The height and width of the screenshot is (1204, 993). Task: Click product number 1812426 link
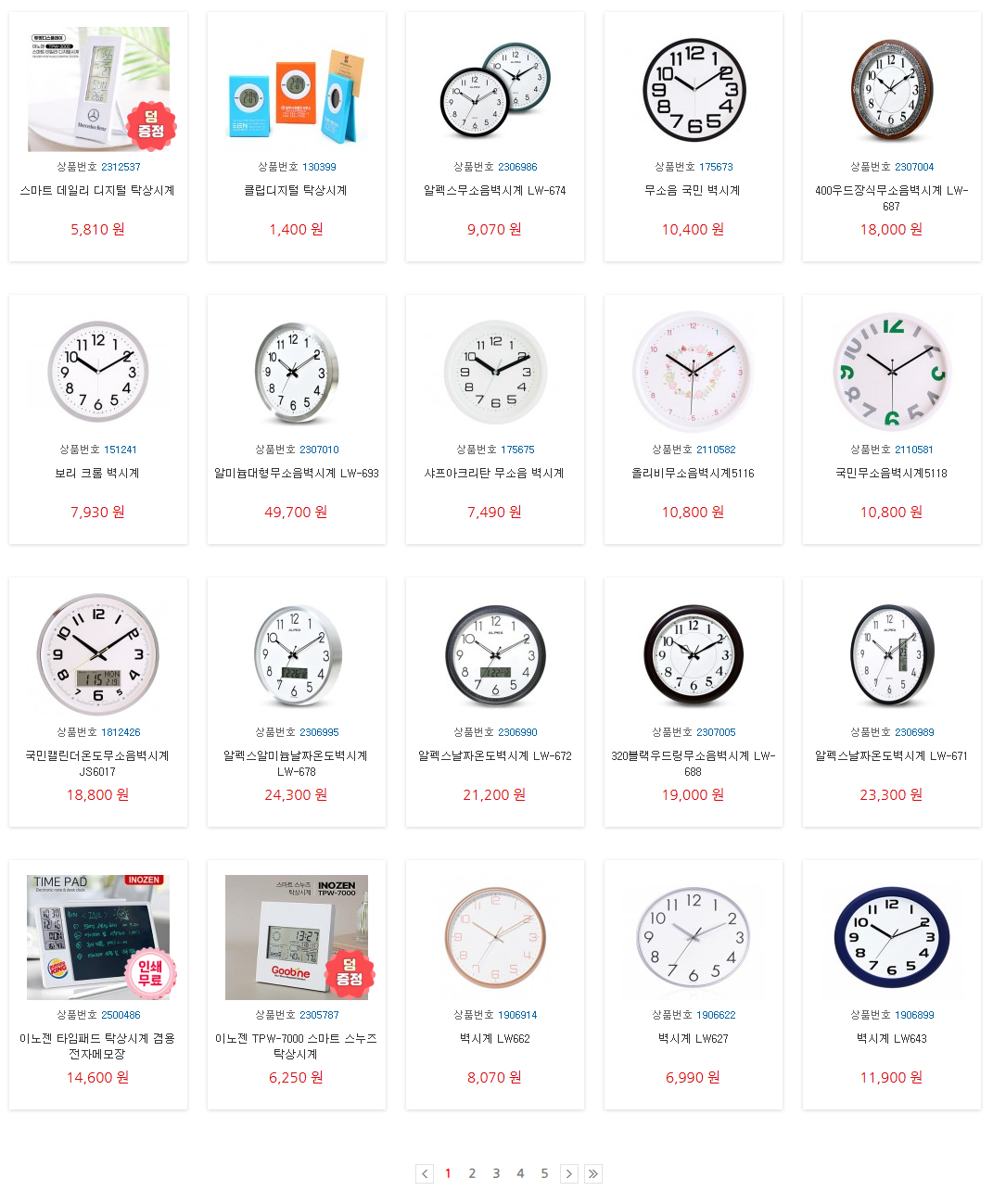121,732
